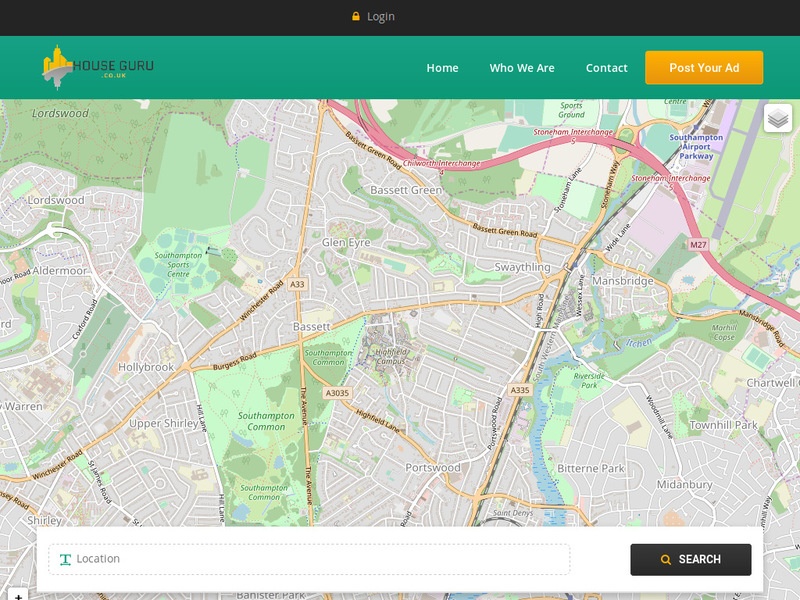Click the Southampton Airport Parkway label

[x=696, y=146]
